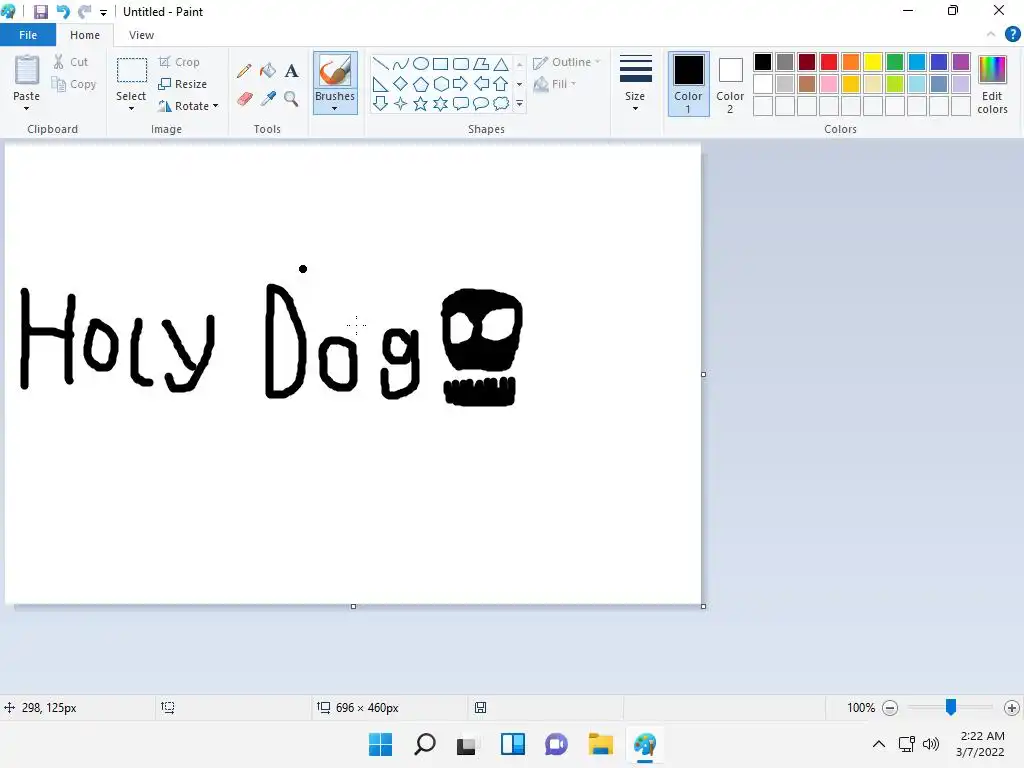1024x768 pixels.
Task: Select the Color picker eyedropper tool
Action: point(268,99)
